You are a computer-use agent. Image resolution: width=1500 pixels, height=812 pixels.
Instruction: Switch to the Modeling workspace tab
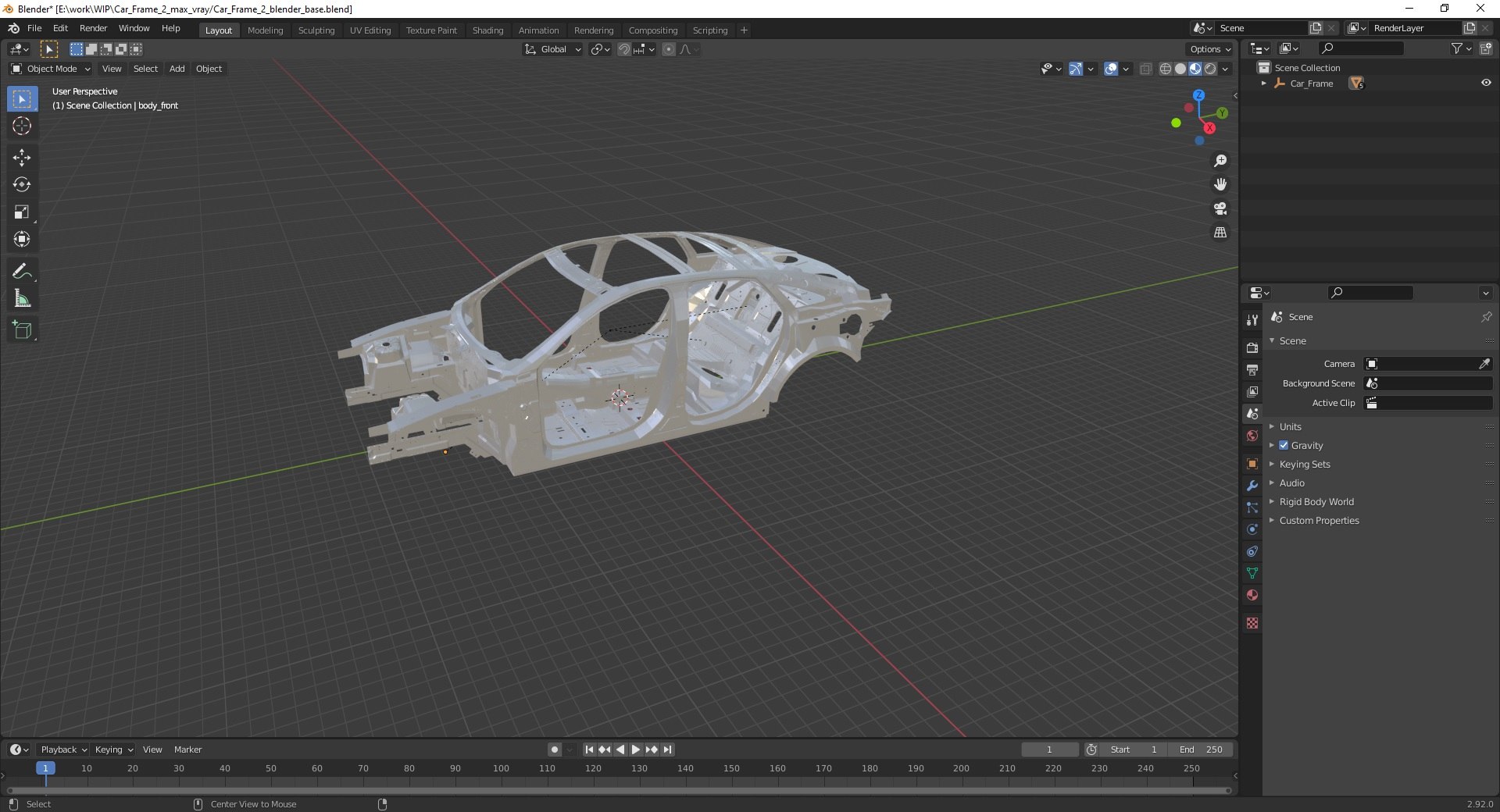point(265,30)
